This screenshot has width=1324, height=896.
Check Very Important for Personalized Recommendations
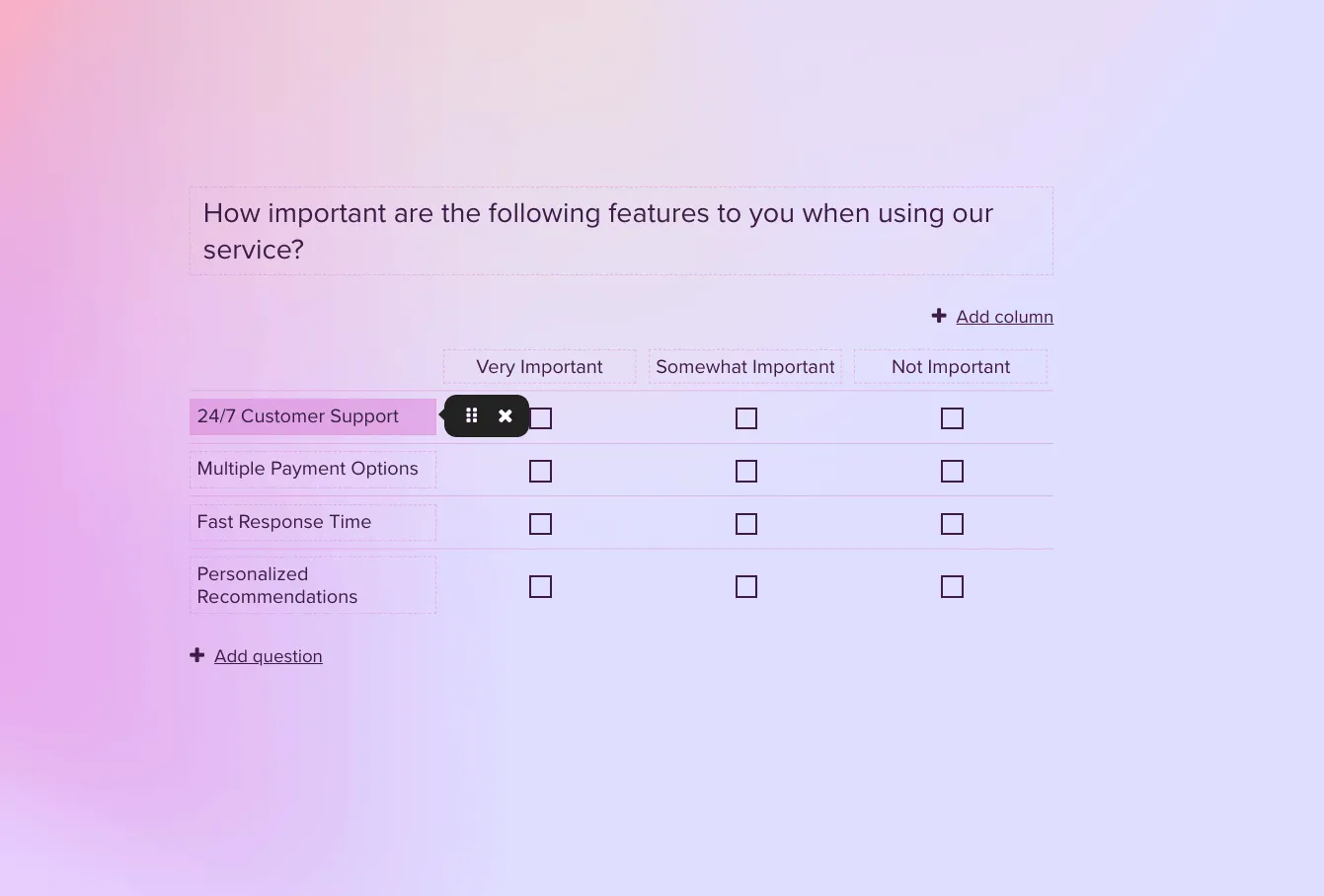coord(540,587)
